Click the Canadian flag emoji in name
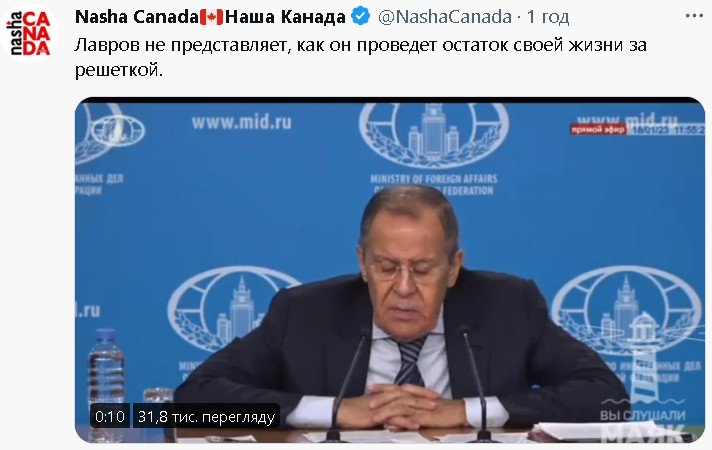The height and width of the screenshot is (450, 712). point(212,17)
